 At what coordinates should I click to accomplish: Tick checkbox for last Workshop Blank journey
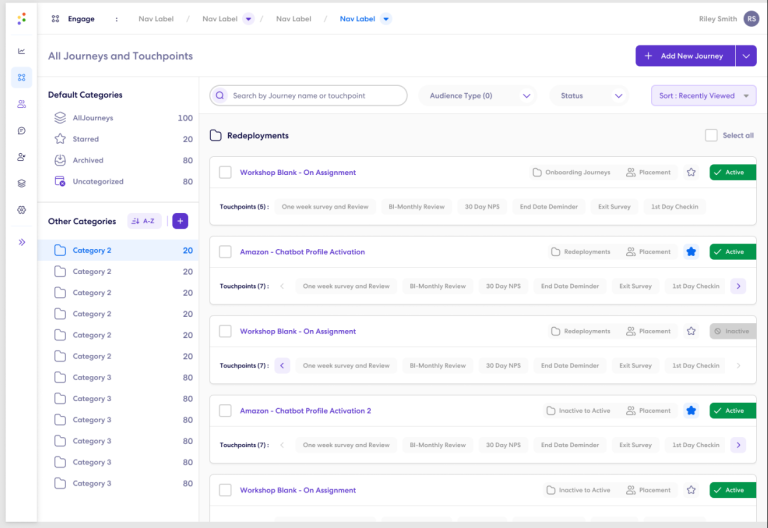pos(225,490)
